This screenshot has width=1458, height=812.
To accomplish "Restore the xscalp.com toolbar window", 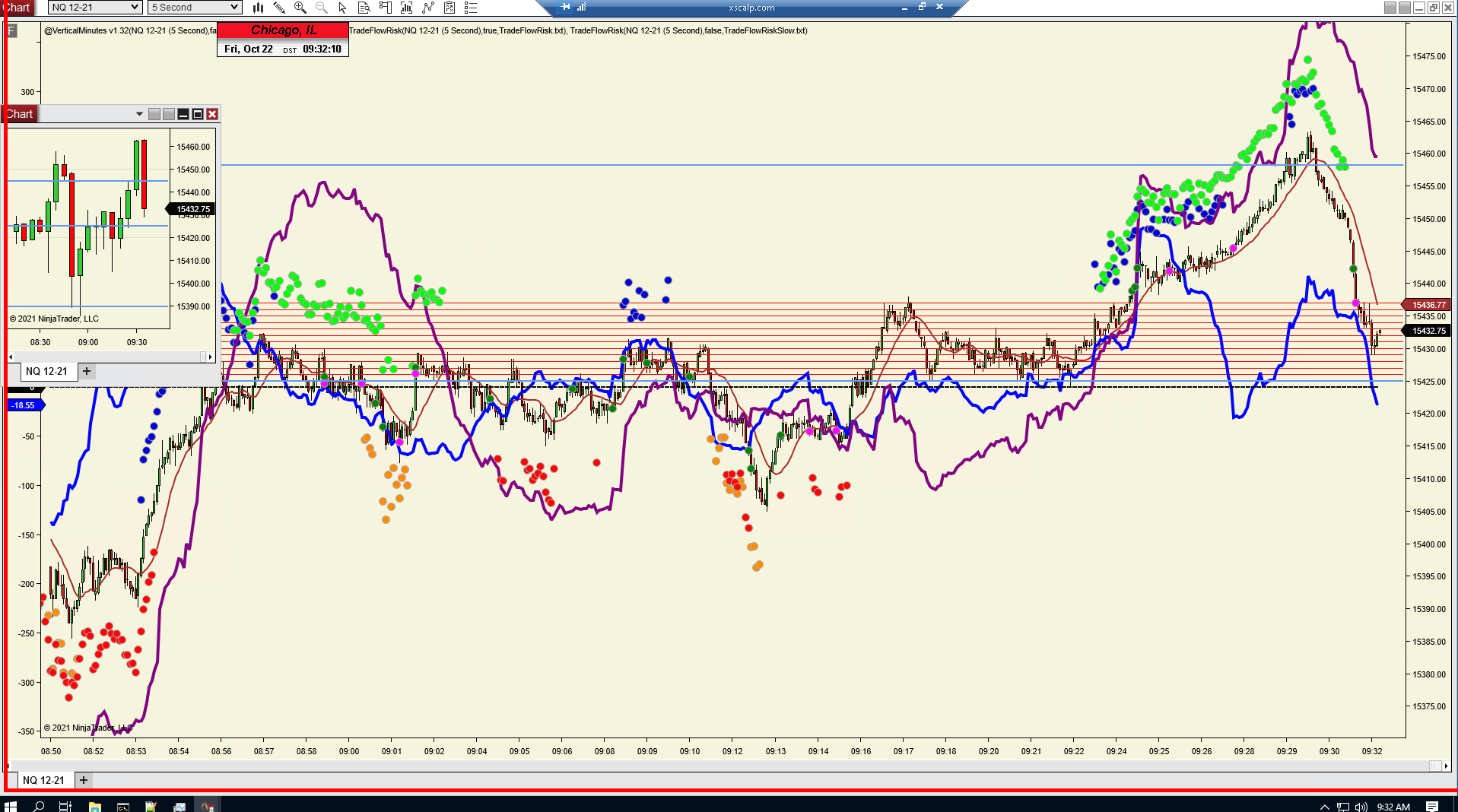I will [x=922, y=7].
